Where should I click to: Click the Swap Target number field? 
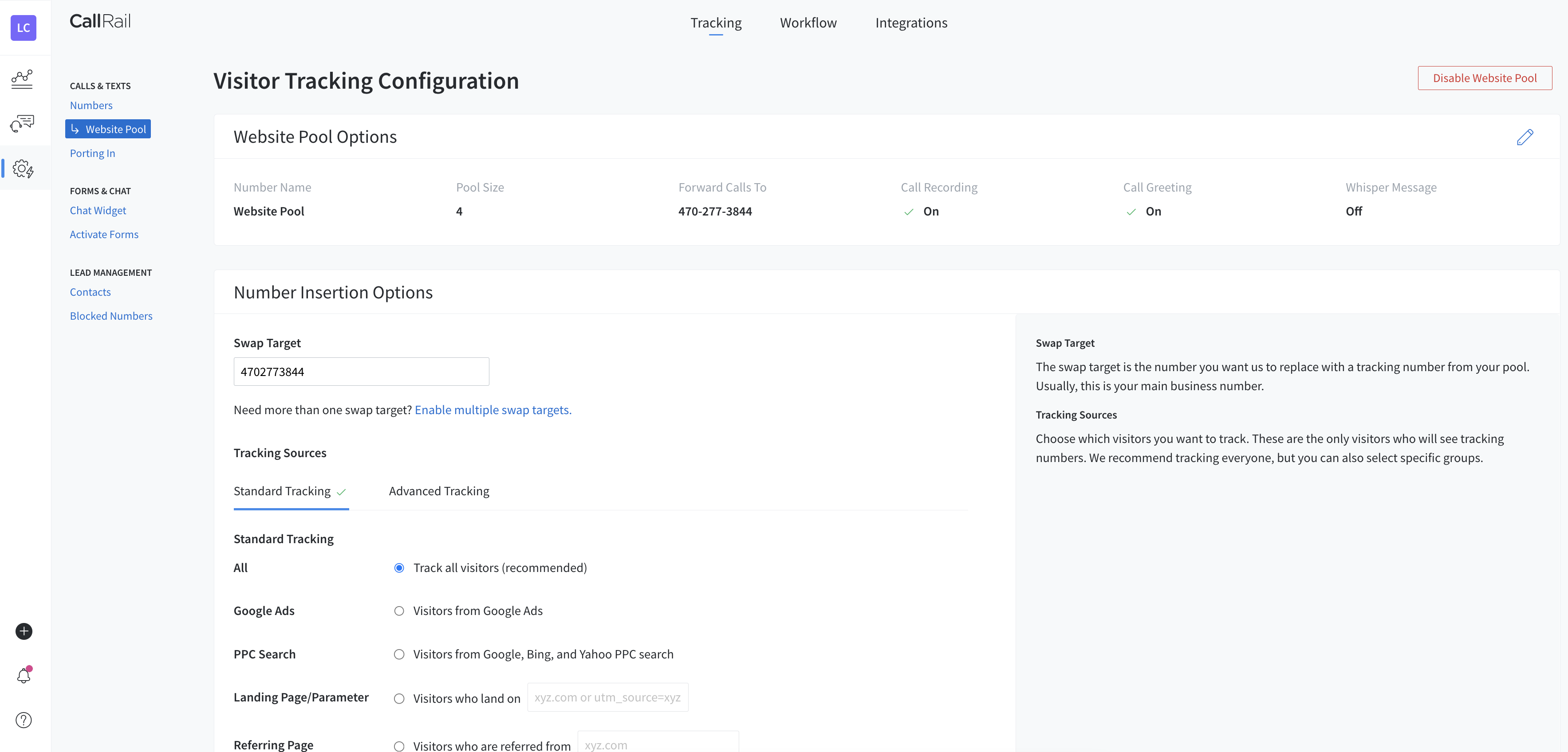coord(362,372)
